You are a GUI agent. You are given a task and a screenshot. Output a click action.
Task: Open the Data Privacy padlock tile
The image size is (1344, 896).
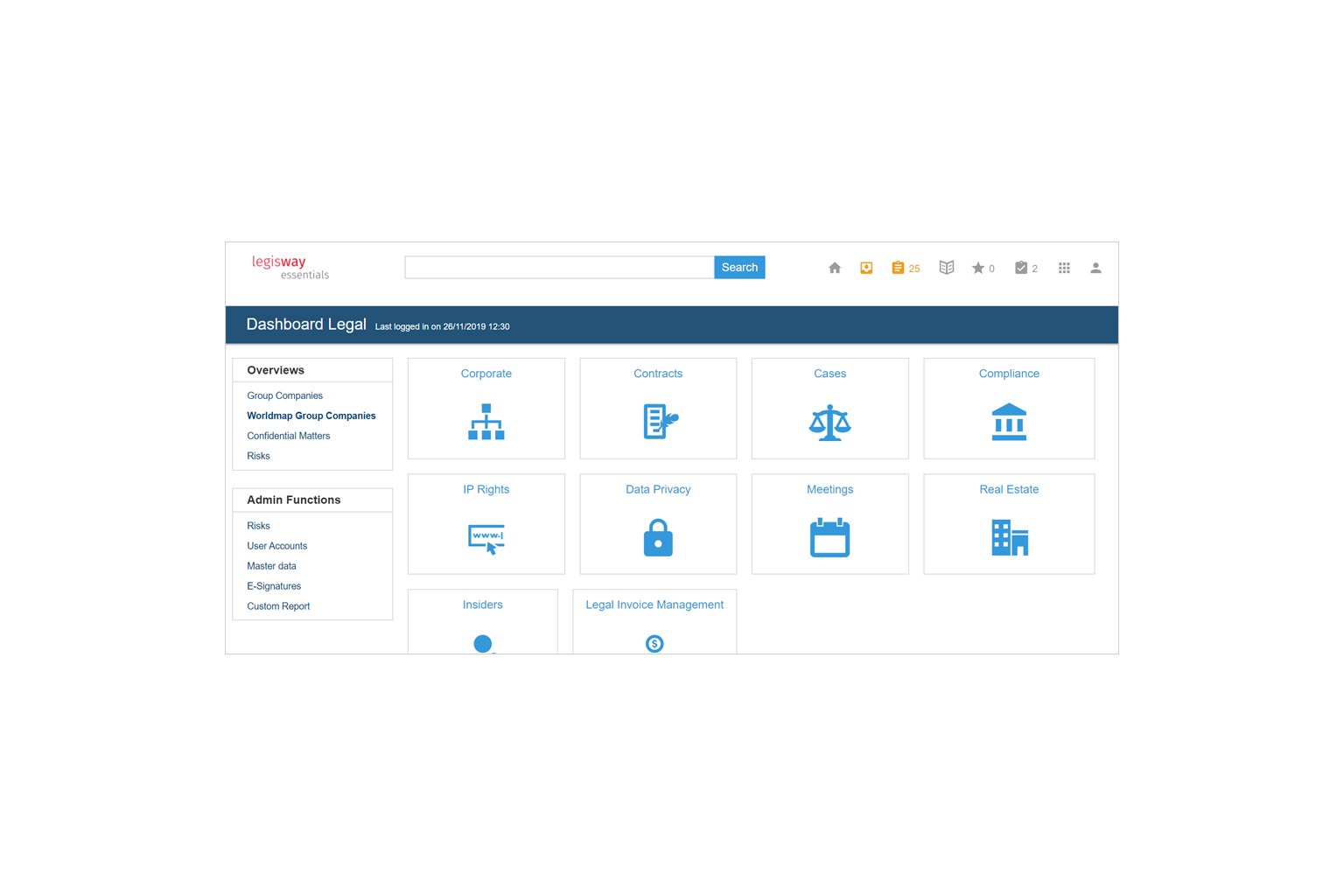658,524
